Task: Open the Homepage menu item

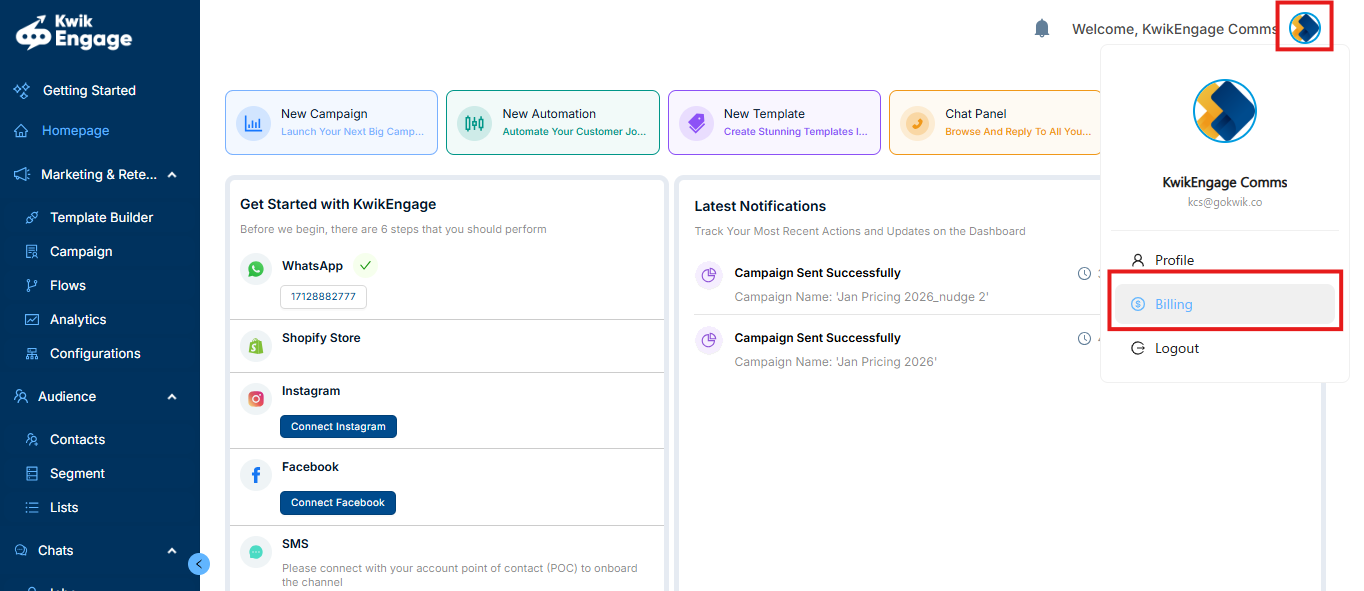Action: pyautogui.click(x=76, y=131)
